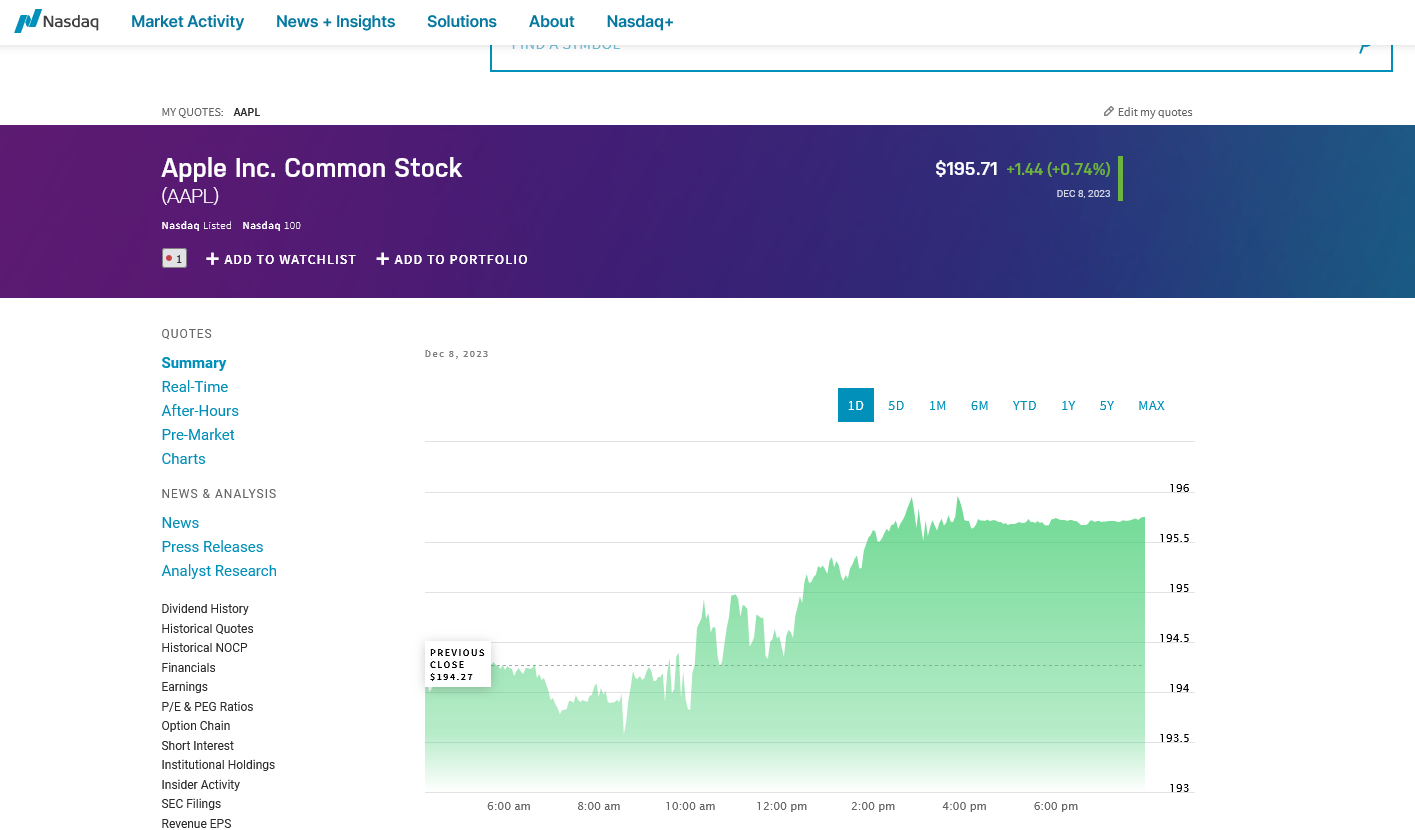Select the 6M chart range
Viewport: 1415px width, 830px height.
[979, 405]
